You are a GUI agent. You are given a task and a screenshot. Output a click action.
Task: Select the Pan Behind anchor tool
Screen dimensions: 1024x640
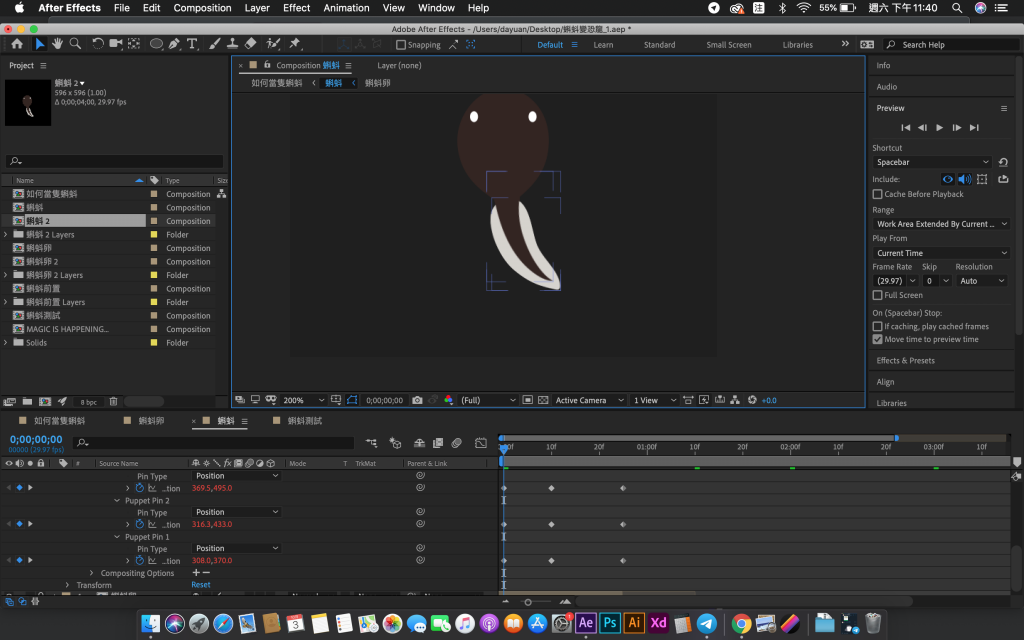134,44
